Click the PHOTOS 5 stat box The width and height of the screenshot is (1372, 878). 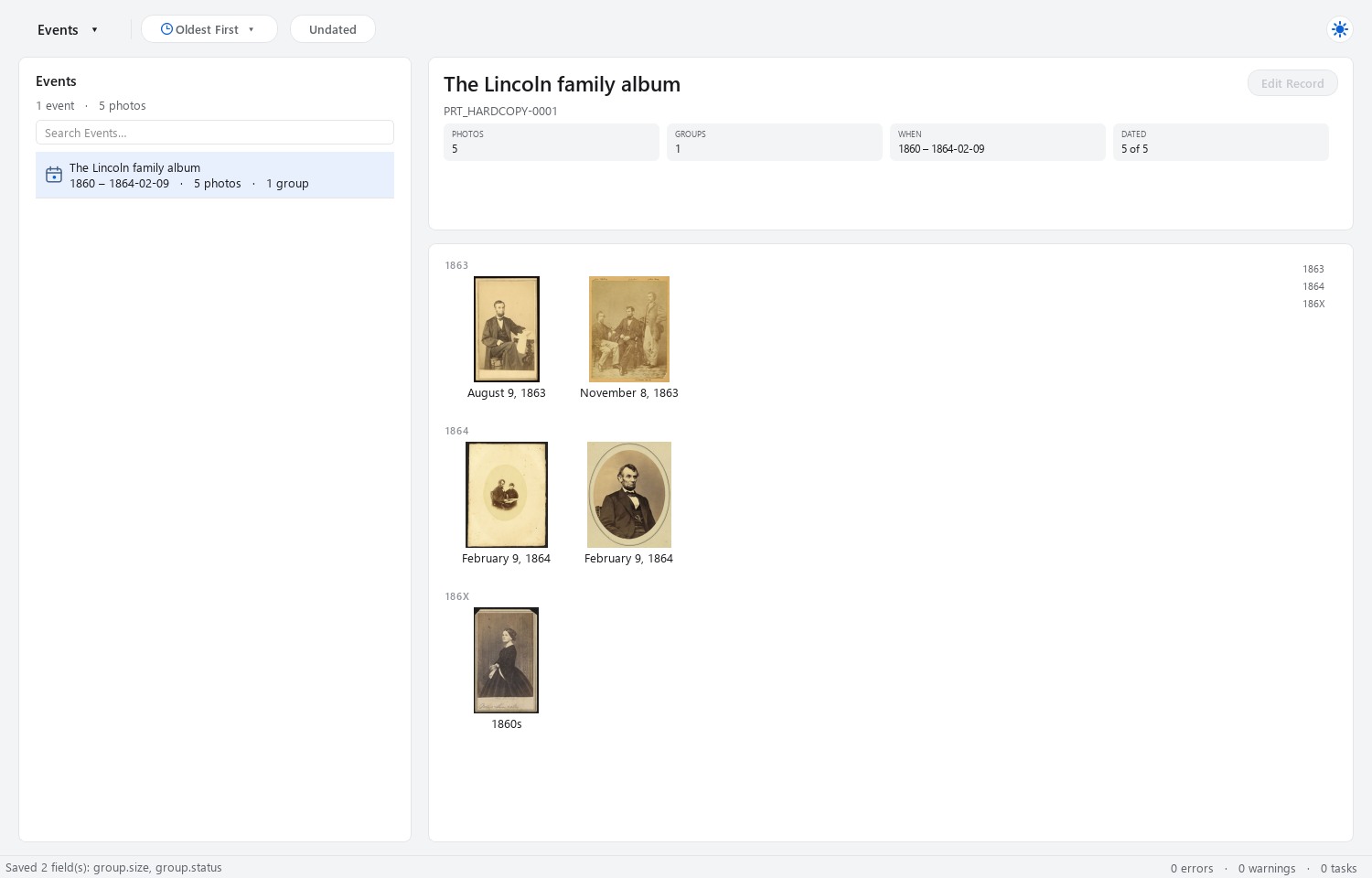point(552,142)
